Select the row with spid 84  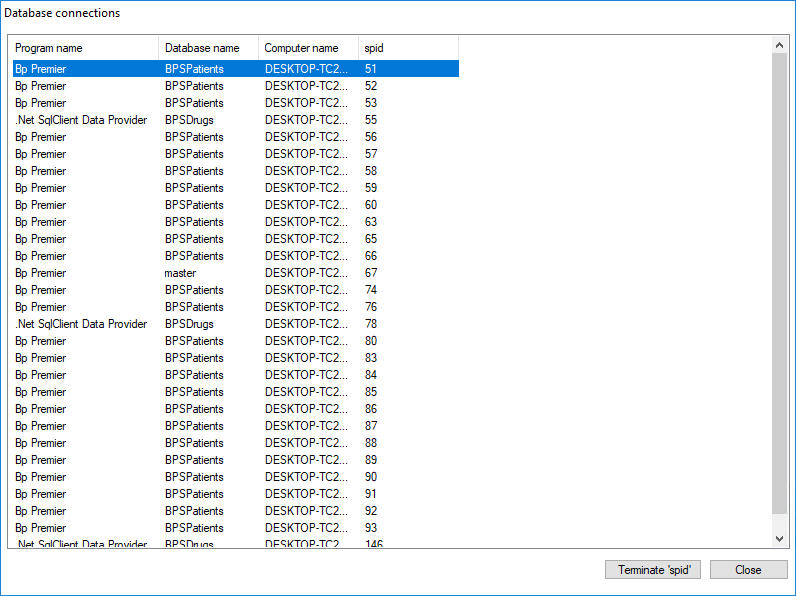236,375
